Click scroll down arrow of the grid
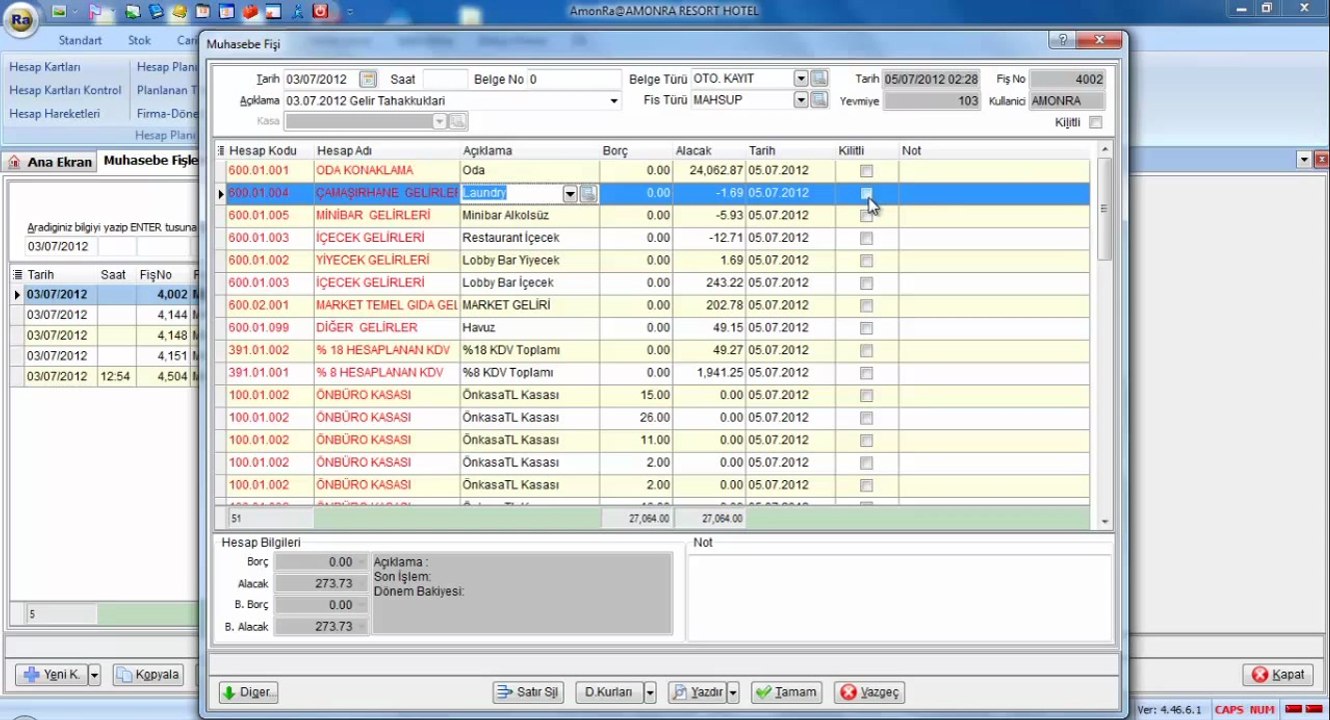The width and height of the screenshot is (1330, 720). click(x=1104, y=521)
